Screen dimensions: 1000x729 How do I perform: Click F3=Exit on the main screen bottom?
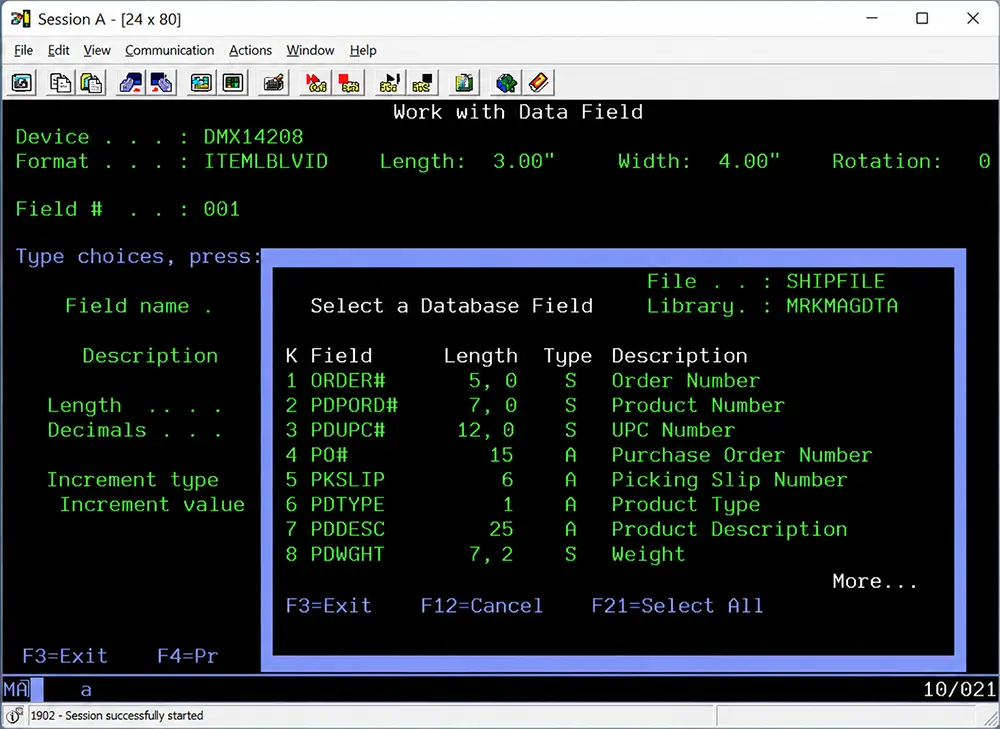pos(65,656)
